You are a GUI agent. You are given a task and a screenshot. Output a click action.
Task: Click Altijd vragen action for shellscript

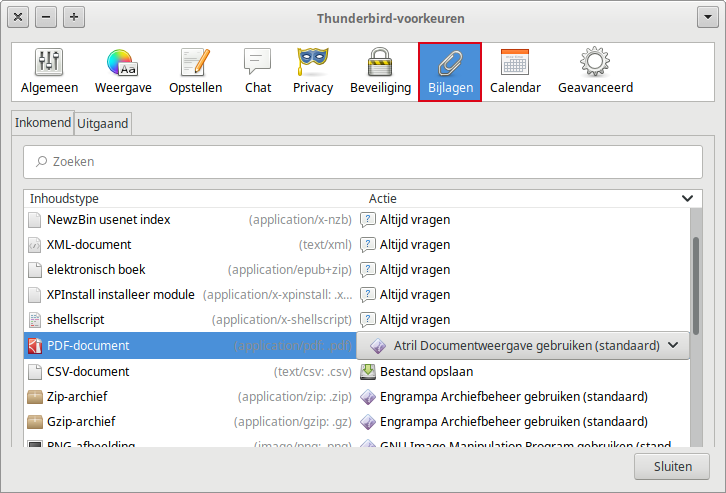pyautogui.click(x=415, y=320)
